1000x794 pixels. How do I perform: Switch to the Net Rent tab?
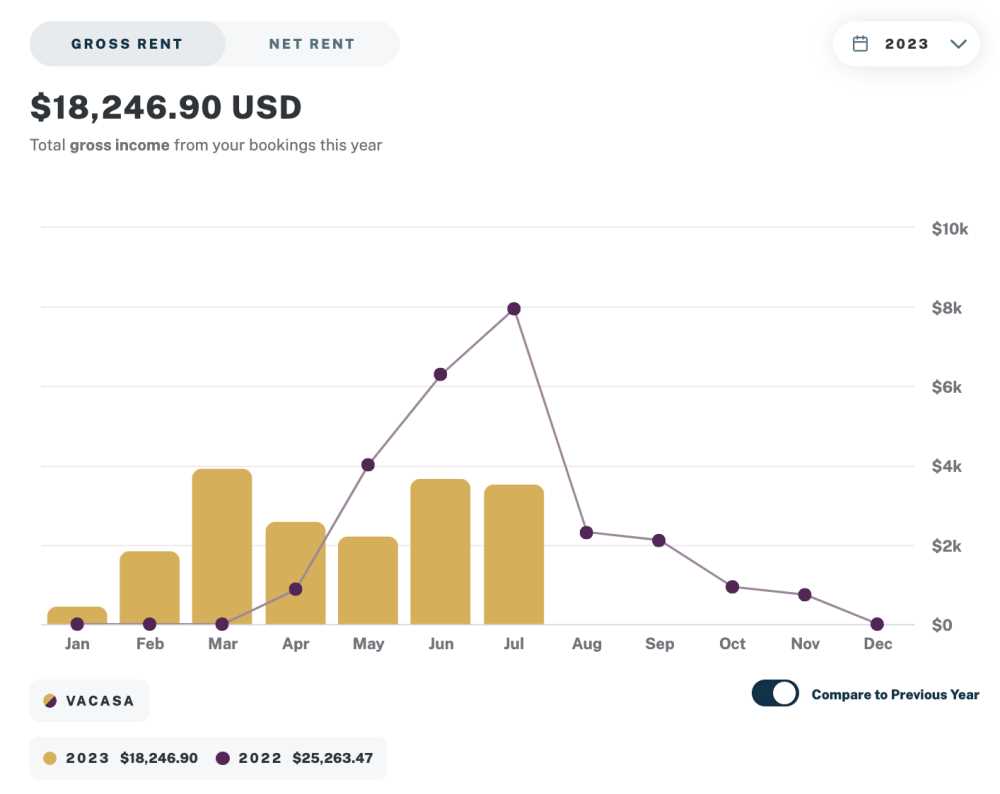point(311,44)
